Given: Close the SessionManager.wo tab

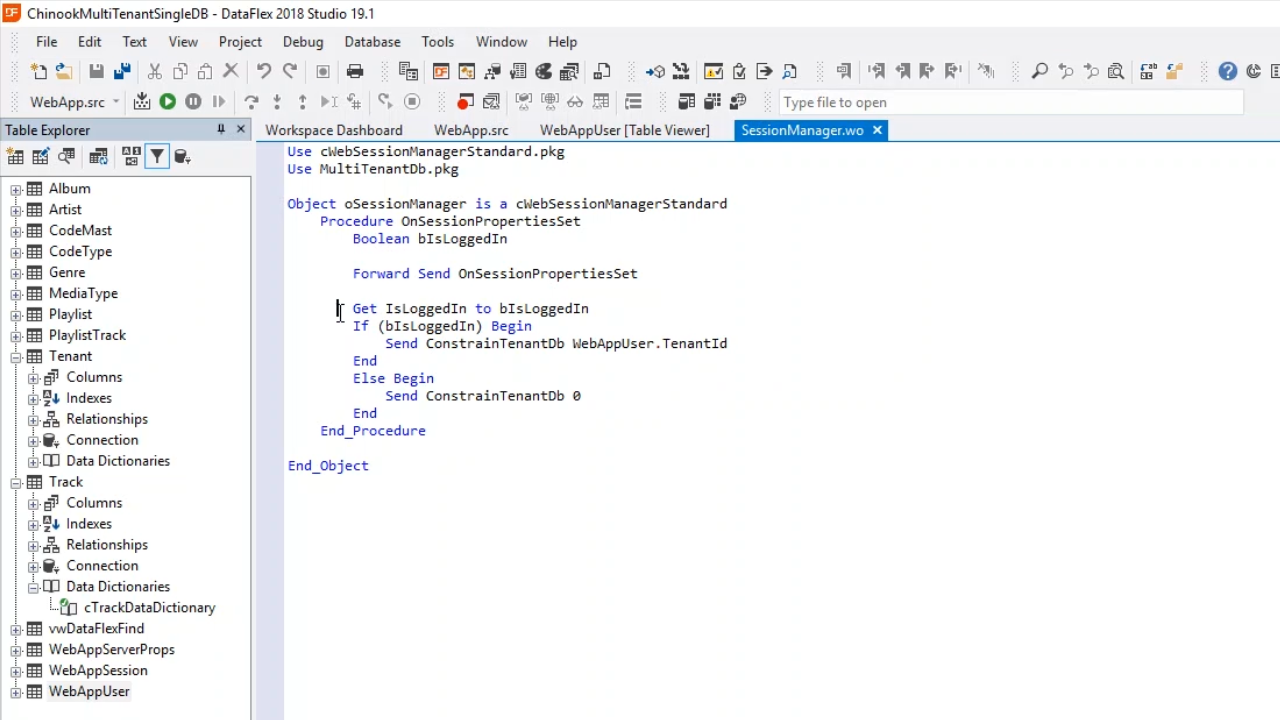Looking at the screenshot, I should [877, 130].
